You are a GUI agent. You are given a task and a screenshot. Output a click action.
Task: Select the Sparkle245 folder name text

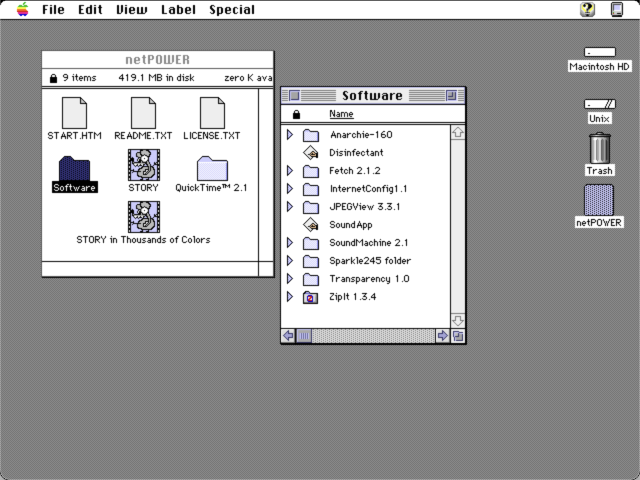click(370, 260)
